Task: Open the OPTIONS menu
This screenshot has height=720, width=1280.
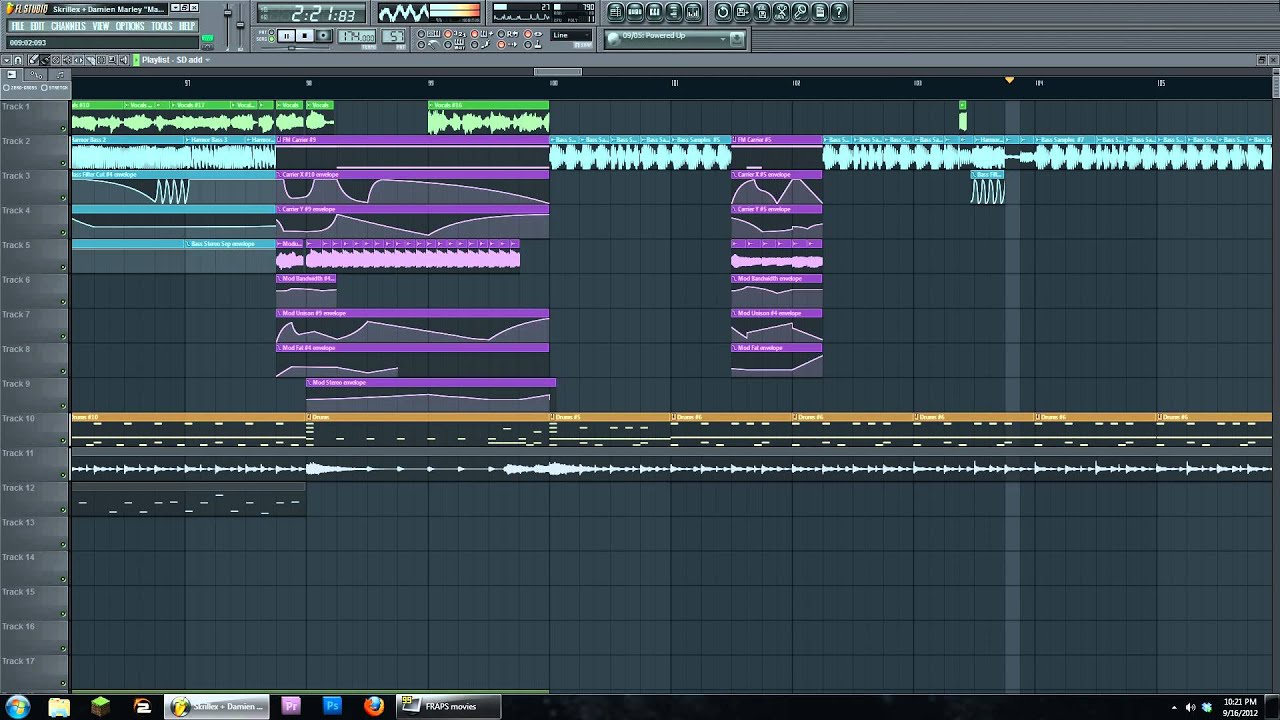Action: (130, 26)
